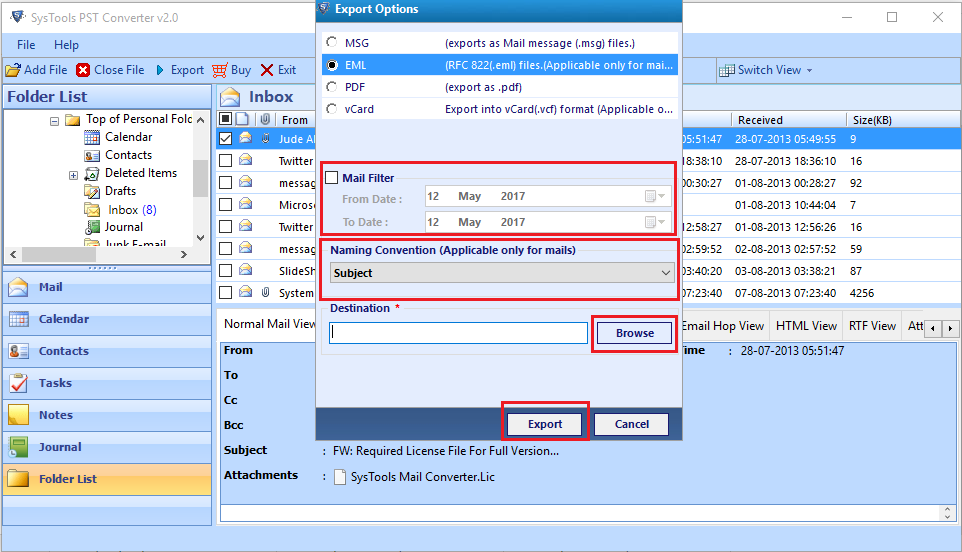962x552 pixels.
Task: Open Switch View dropdown arrow
Action: [809, 71]
